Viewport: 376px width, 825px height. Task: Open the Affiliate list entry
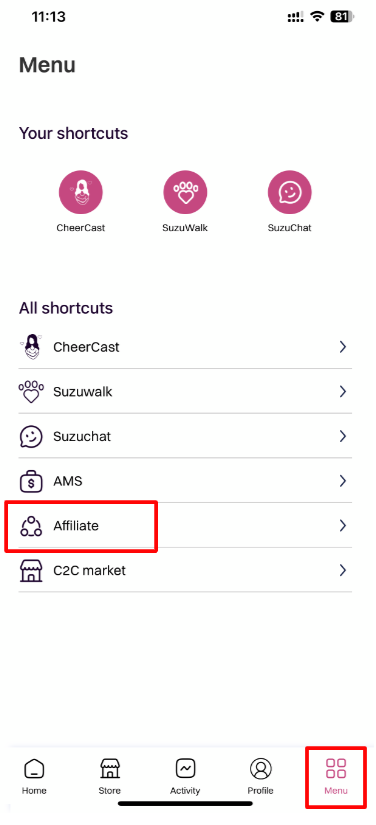[185, 526]
